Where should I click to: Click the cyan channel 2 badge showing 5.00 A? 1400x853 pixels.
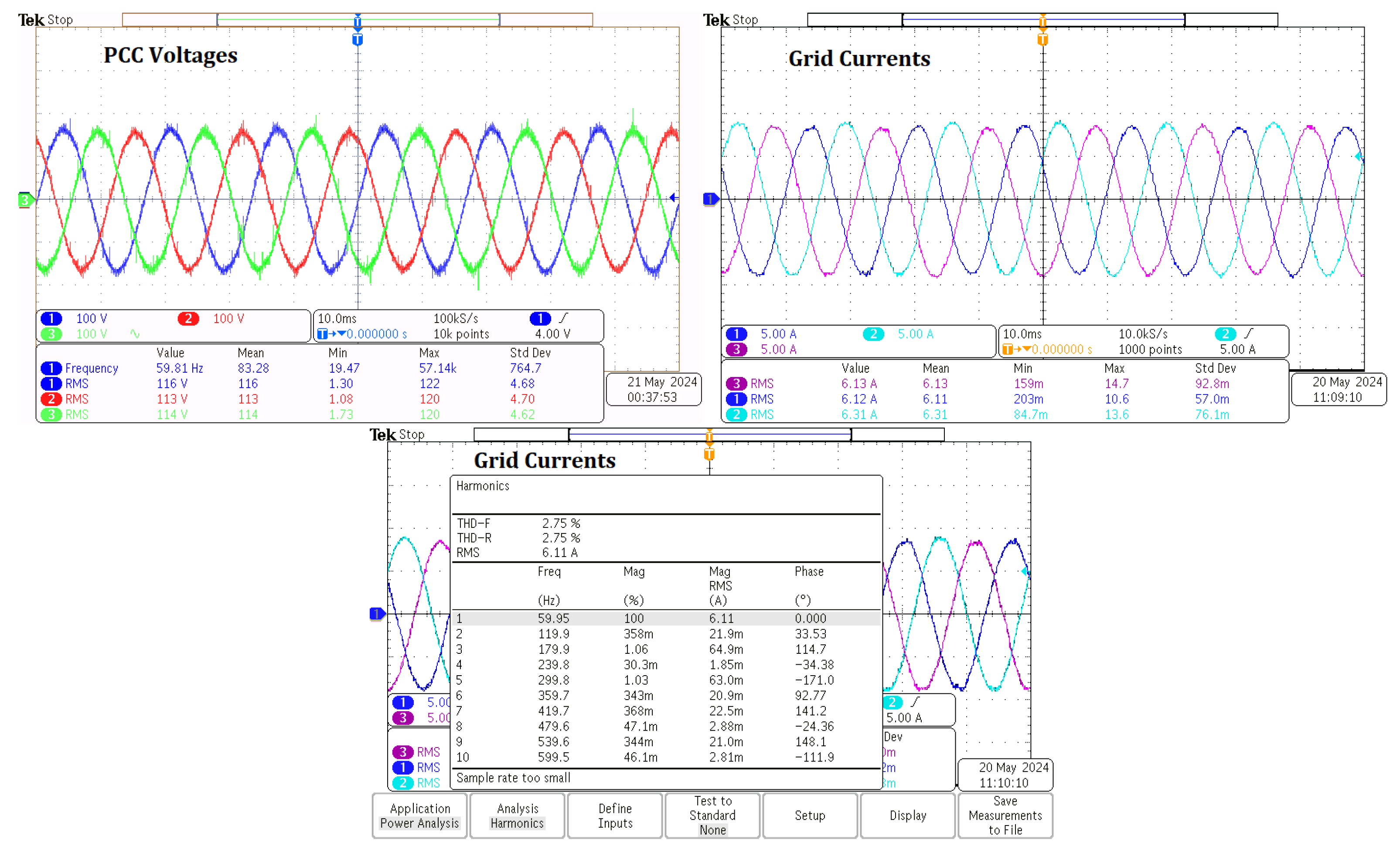pos(873,334)
